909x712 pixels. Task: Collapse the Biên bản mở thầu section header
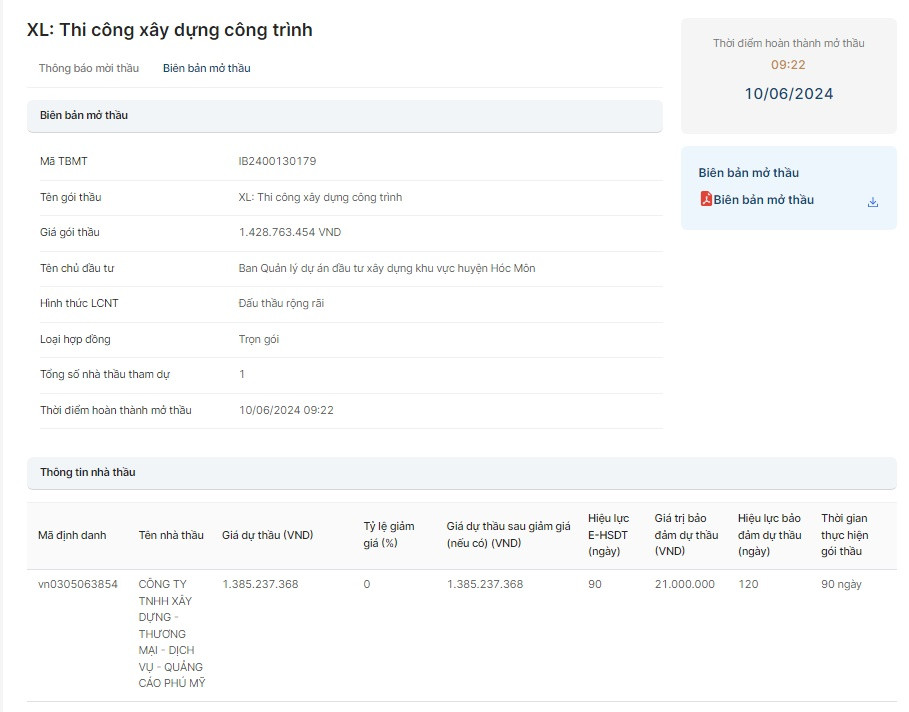344,115
